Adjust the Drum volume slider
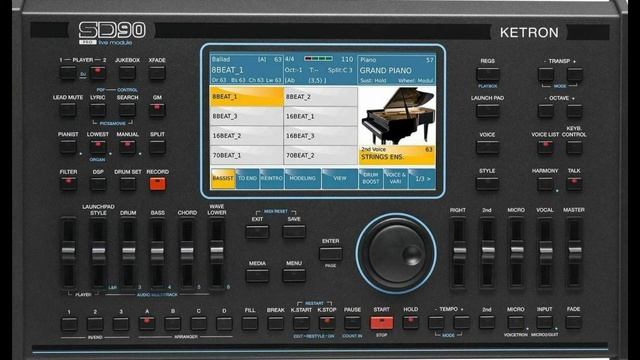Image resolution: width=640 pixels, height=360 pixels. (128, 251)
